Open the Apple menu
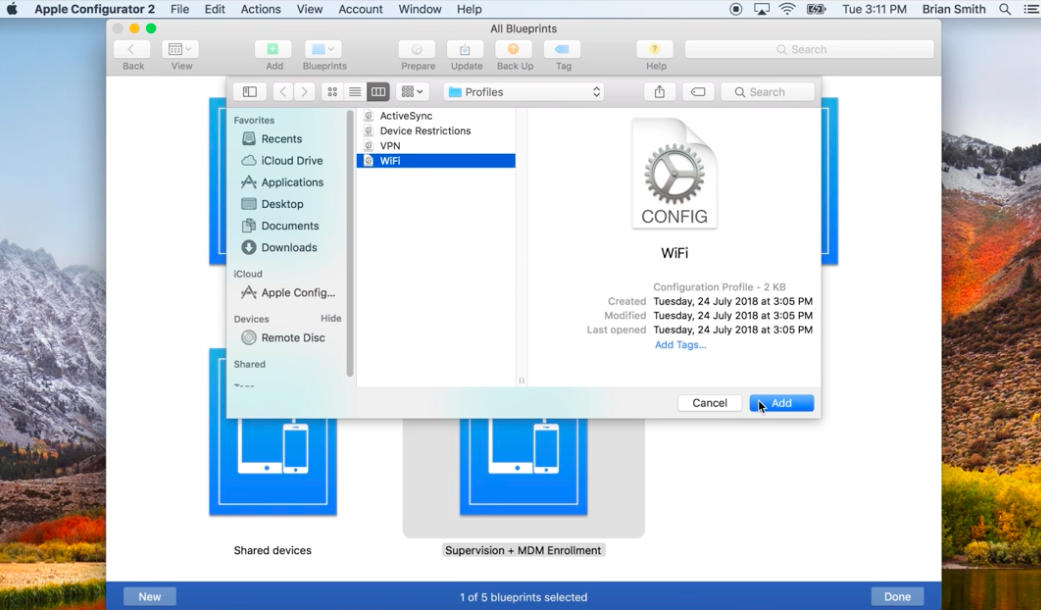 [x=12, y=9]
